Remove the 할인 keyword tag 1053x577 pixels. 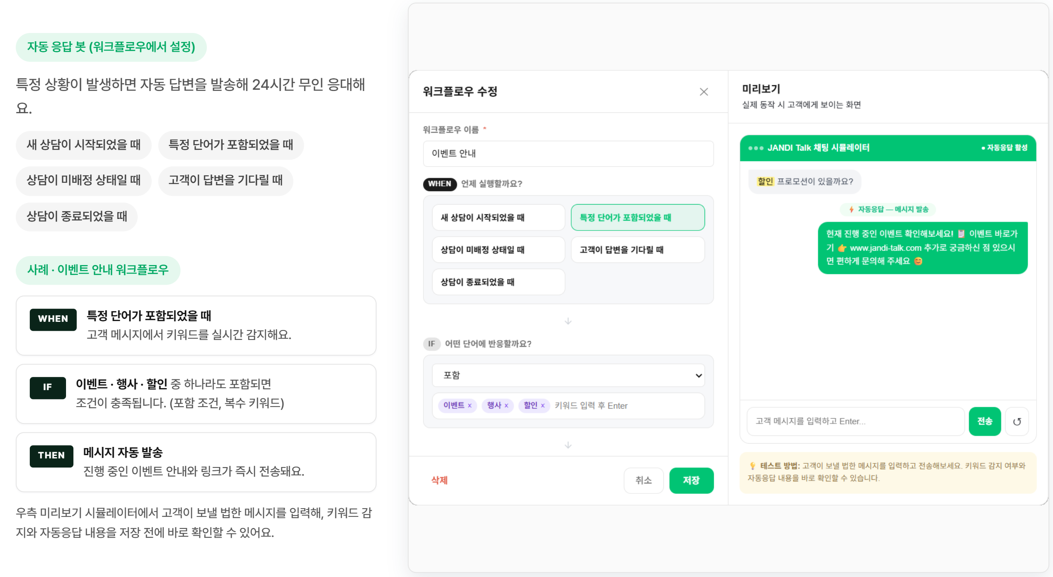543,406
